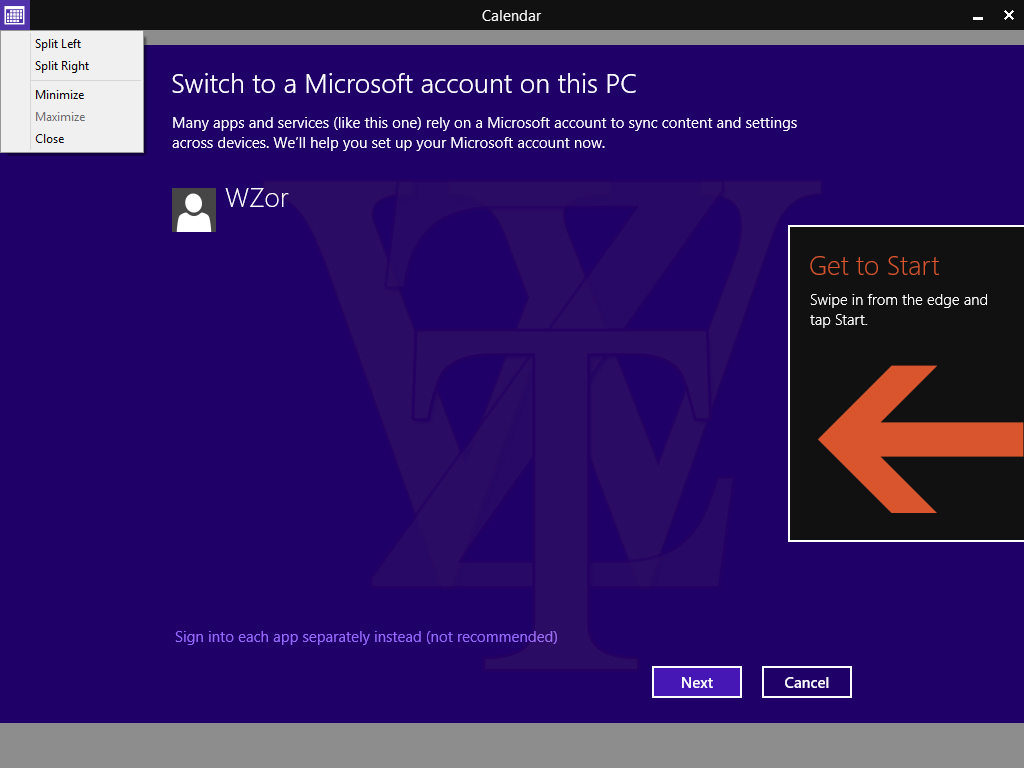Select Minimize in the context menu
This screenshot has height=768, width=1024.
pos(60,95)
